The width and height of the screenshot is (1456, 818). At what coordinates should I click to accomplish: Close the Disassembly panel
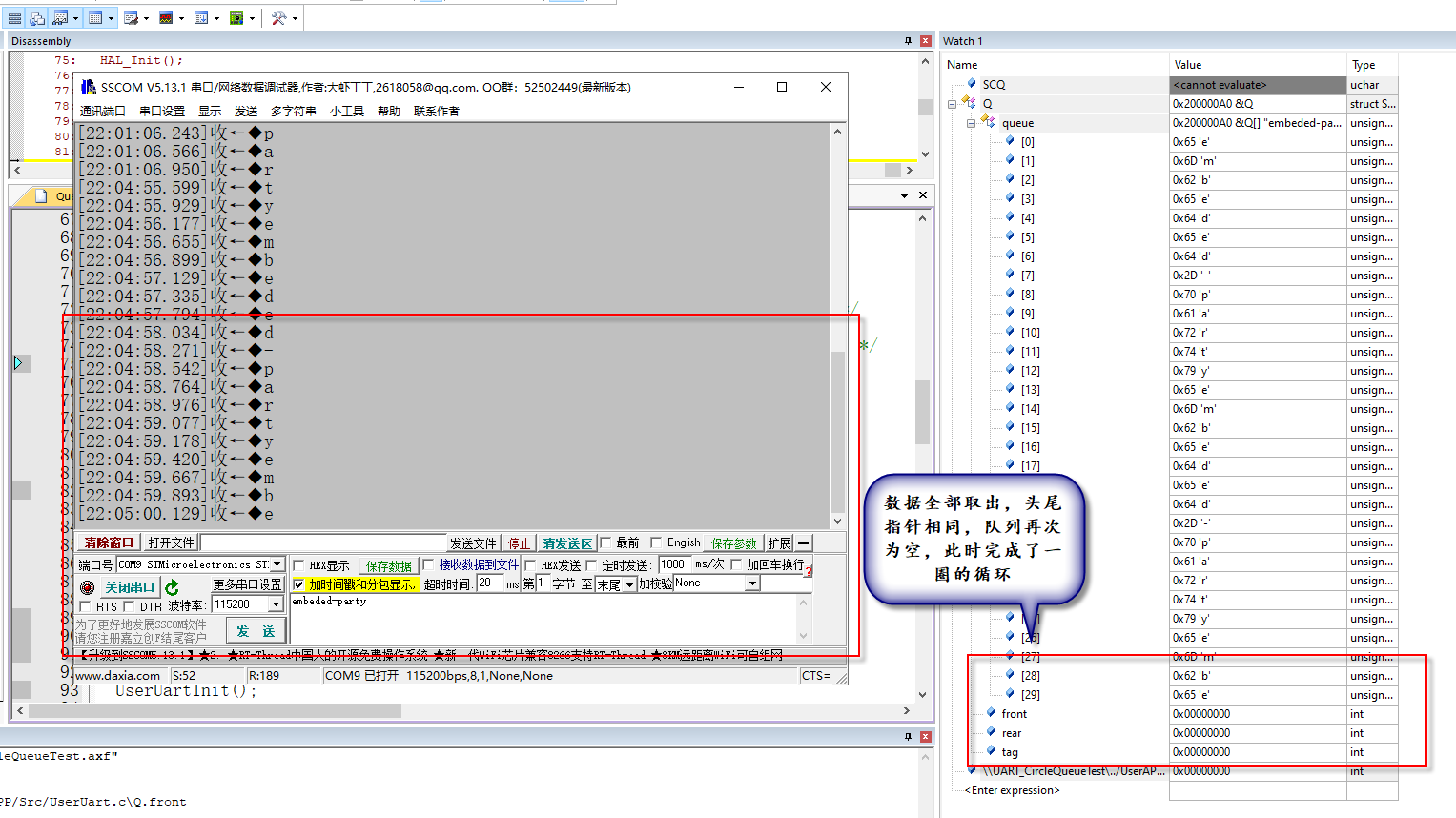click(925, 41)
